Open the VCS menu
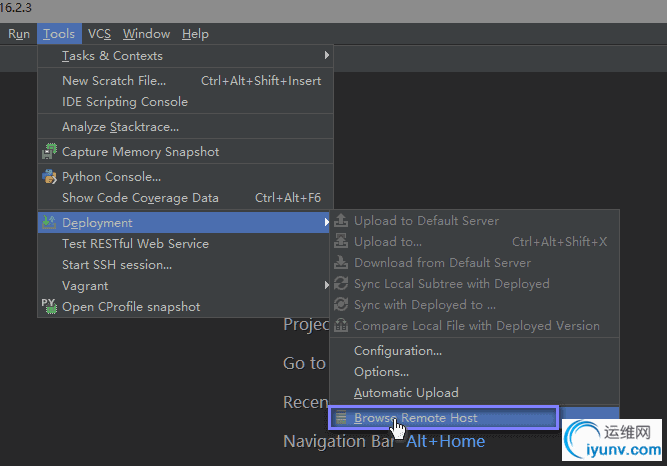Viewport: 667px width, 466px height. pyautogui.click(x=99, y=34)
